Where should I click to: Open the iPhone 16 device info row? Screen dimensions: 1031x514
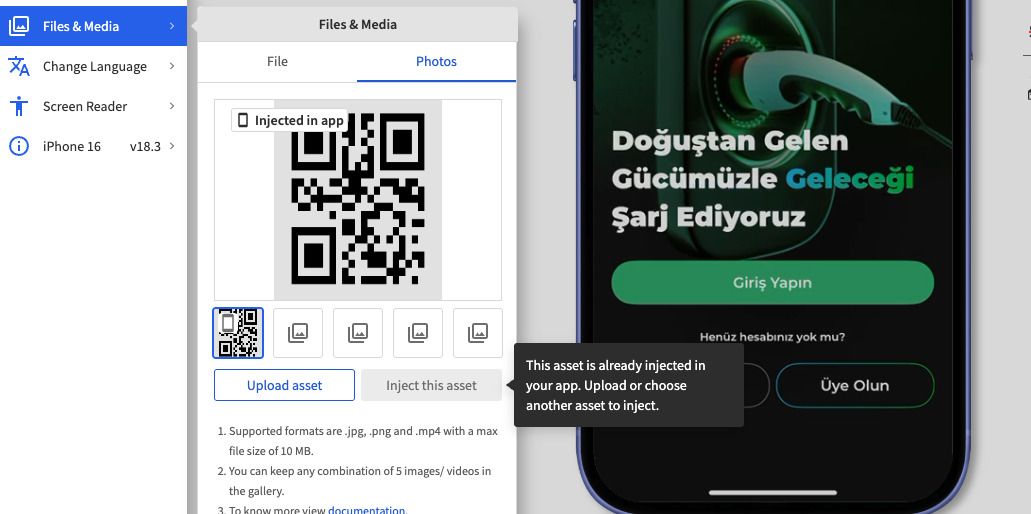[x=93, y=147]
